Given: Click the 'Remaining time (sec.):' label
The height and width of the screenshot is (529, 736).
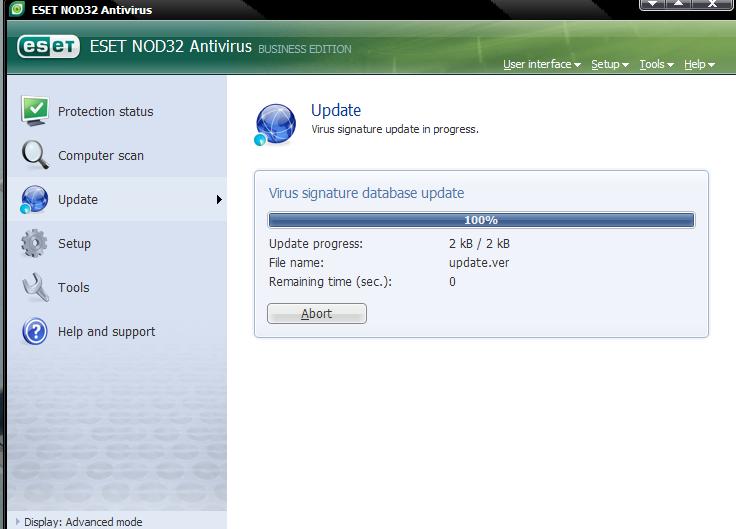Looking at the screenshot, I should click(x=330, y=282).
